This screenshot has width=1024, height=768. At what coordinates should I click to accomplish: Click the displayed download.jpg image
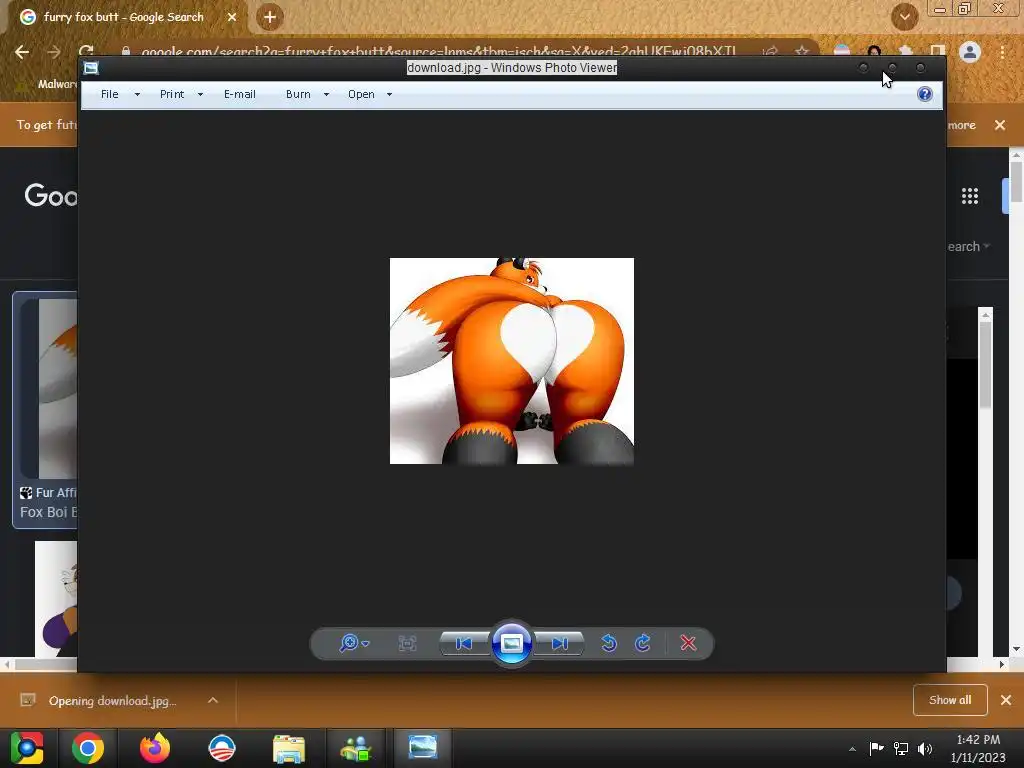pos(511,360)
